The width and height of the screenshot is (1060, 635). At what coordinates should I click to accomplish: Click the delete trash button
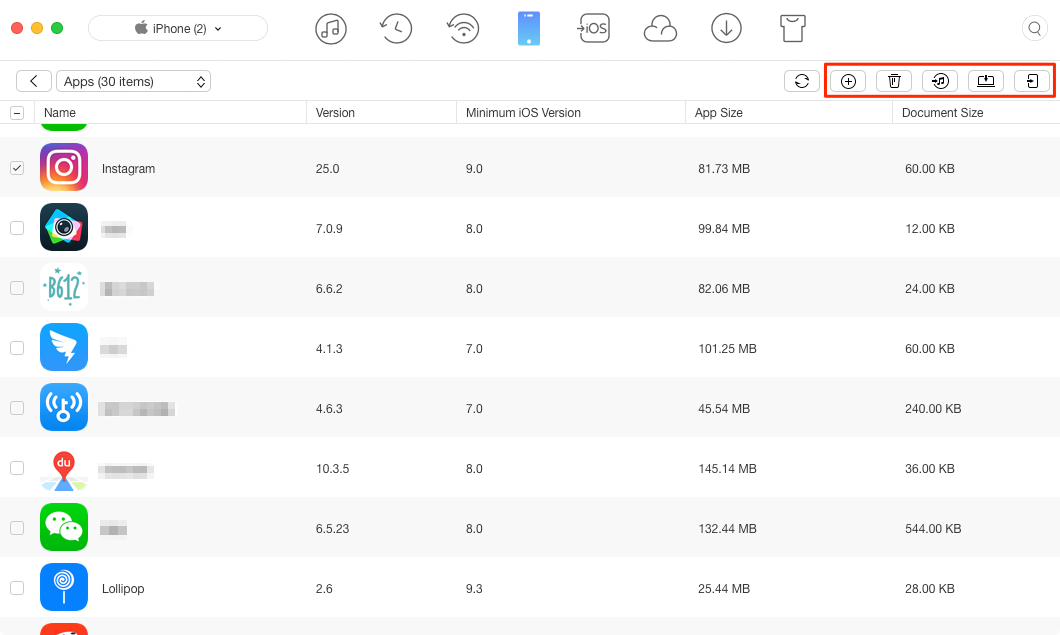click(894, 81)
